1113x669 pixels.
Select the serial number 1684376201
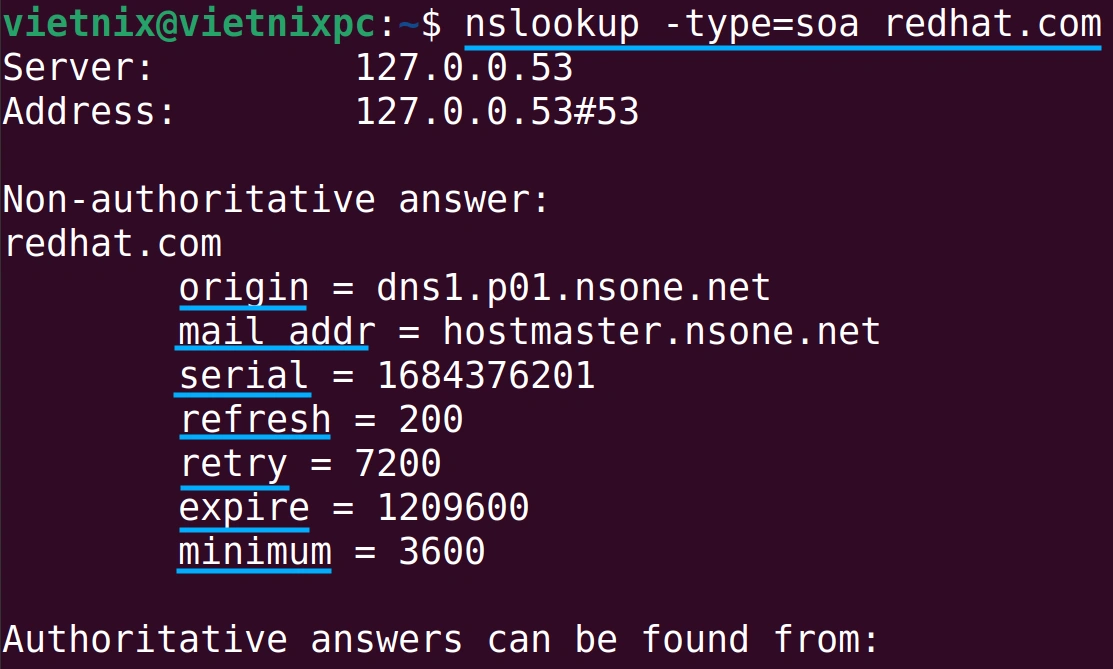click(x=486, y=376)
